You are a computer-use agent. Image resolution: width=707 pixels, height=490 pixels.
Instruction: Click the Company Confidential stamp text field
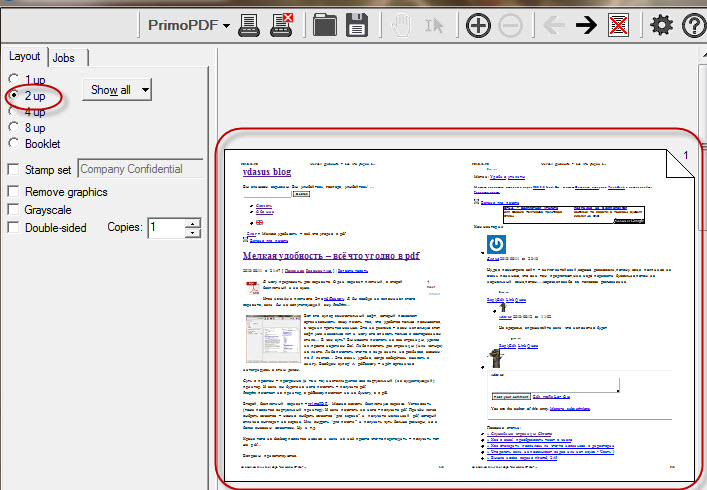tap(140, 170)
